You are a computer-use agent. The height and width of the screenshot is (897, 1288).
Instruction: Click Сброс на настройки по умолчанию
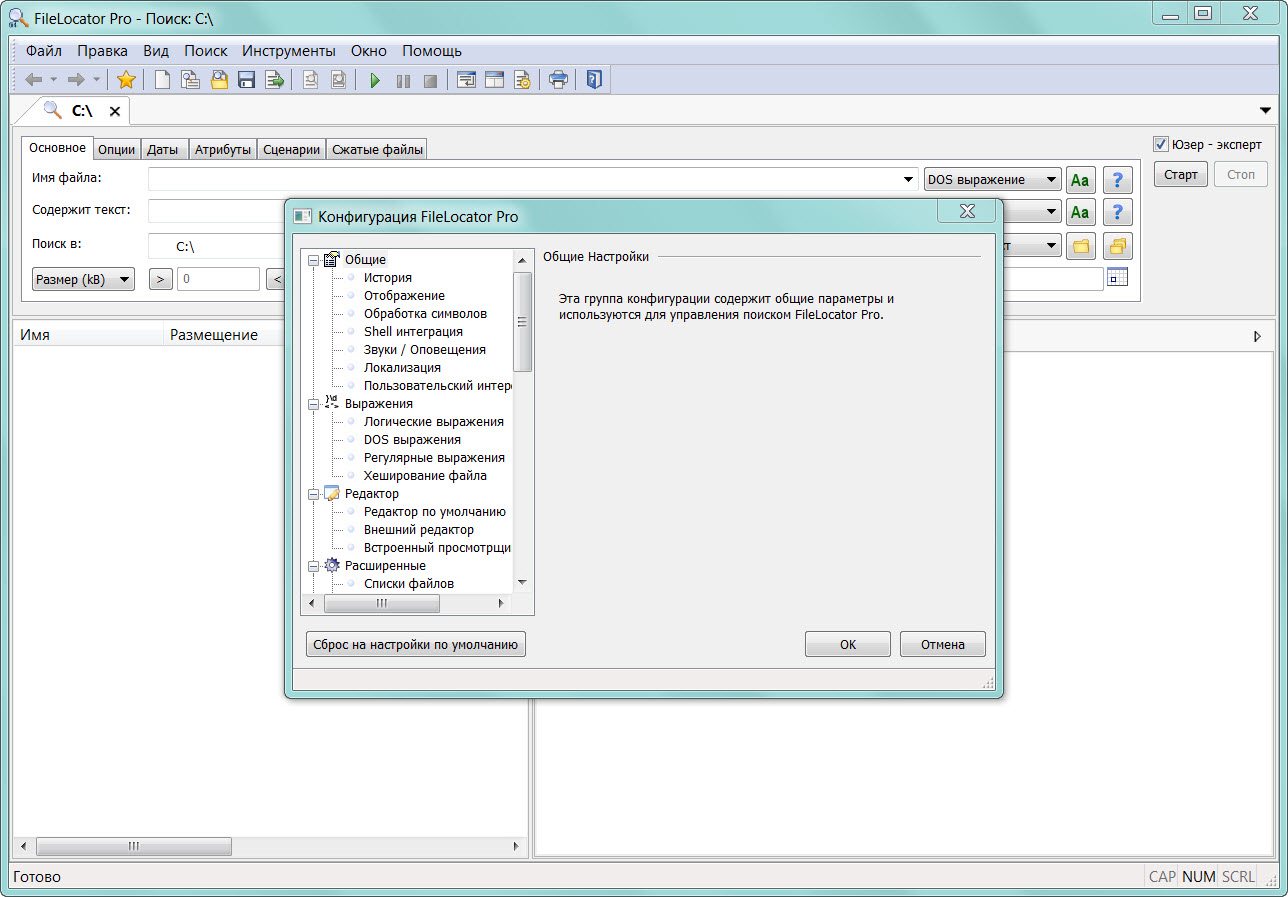(x=416, y=644)
